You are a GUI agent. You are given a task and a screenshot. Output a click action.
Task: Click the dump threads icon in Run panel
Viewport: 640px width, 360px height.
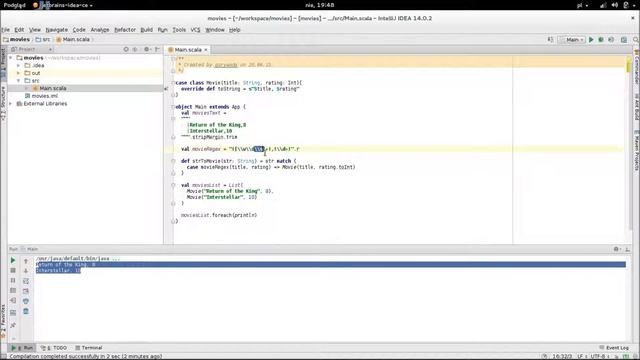click(13, 291)
